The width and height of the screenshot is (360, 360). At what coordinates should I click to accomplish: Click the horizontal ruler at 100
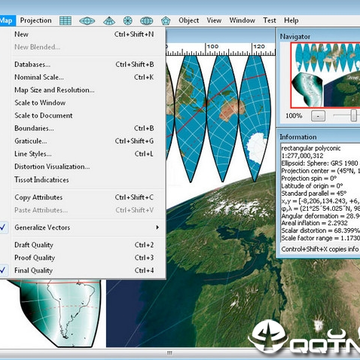212,47
